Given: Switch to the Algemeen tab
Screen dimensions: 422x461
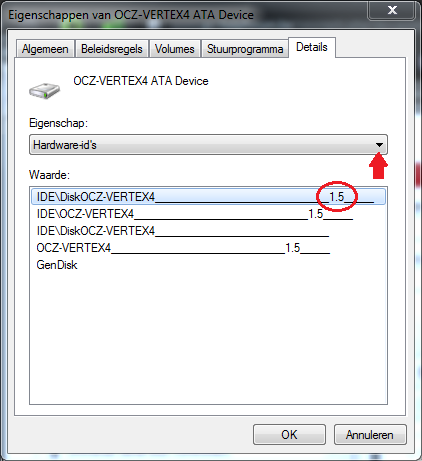Looking at the screenshot, I should 45,49.
